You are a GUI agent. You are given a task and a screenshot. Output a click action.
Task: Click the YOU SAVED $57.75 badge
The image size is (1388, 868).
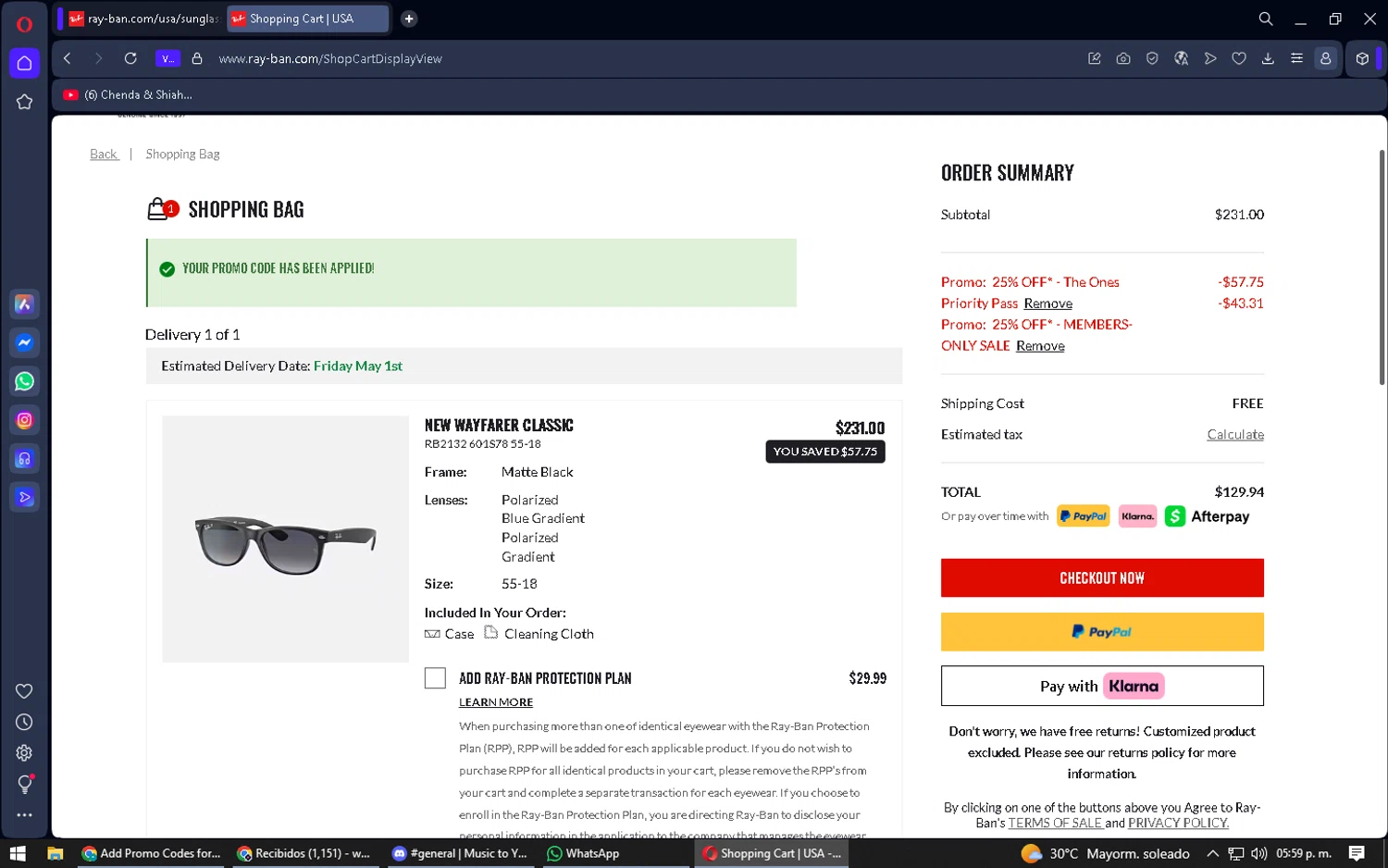pyautogui.click(x=825, y=452)
